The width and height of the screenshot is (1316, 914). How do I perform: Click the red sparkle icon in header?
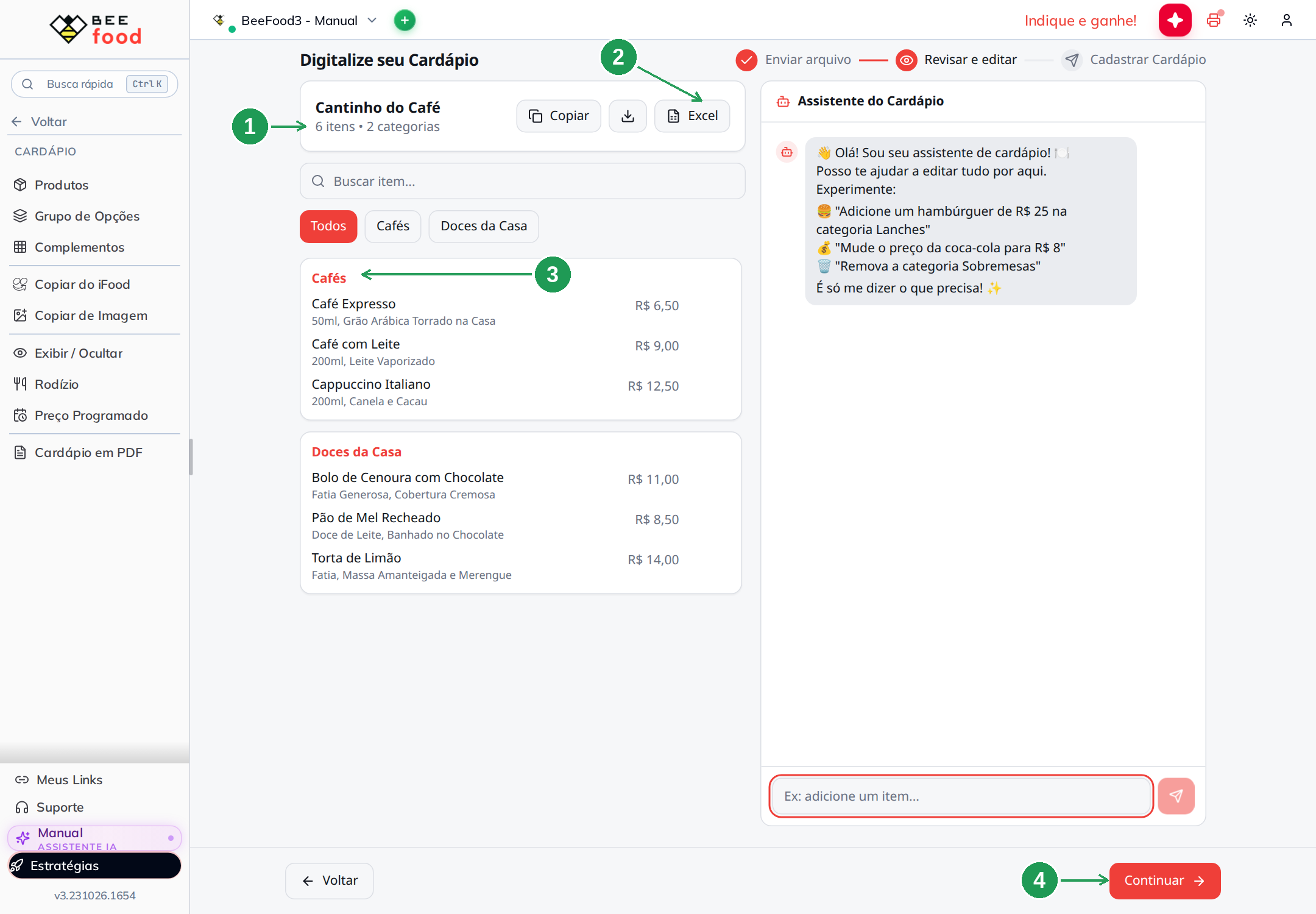click(x=1175, y=20)
